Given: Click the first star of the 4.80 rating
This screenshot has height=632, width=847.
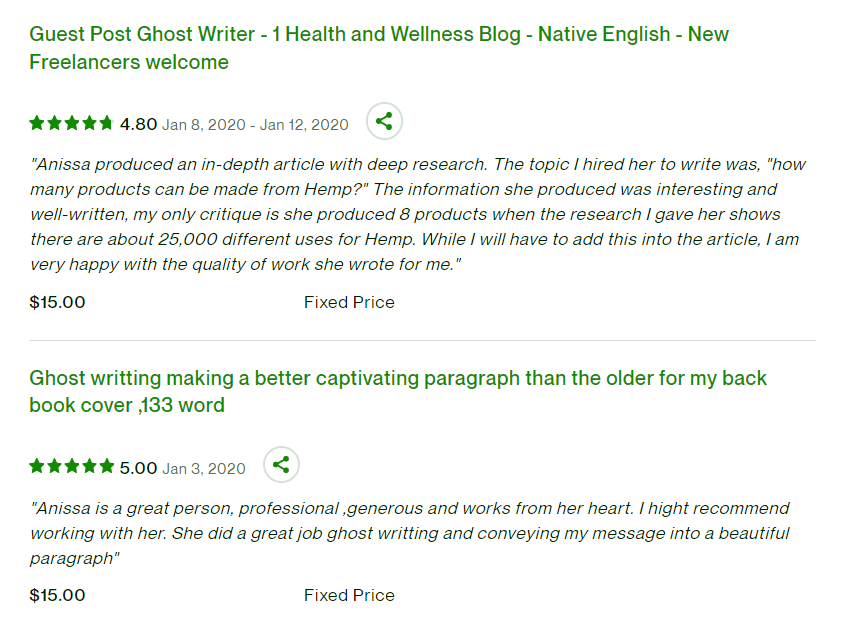Looking at the screenshot, I should click(x=37, y=124).
